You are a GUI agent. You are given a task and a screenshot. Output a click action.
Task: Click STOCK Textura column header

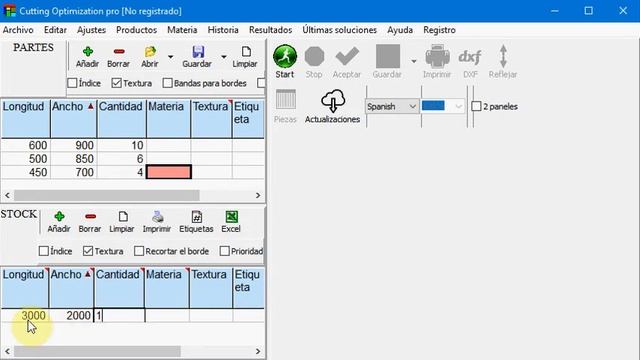211,287
